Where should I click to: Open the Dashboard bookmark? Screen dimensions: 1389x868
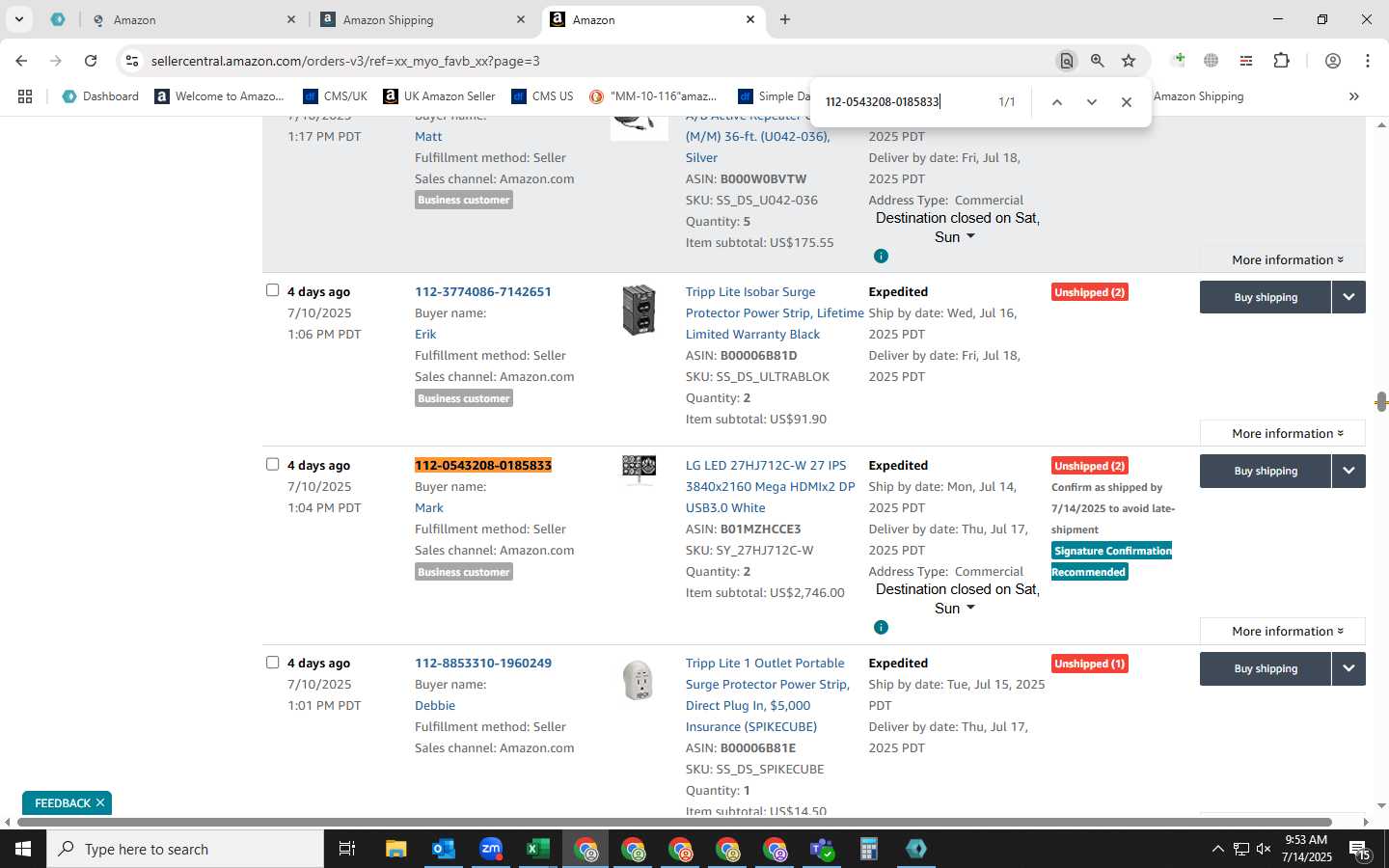(100, 96)
